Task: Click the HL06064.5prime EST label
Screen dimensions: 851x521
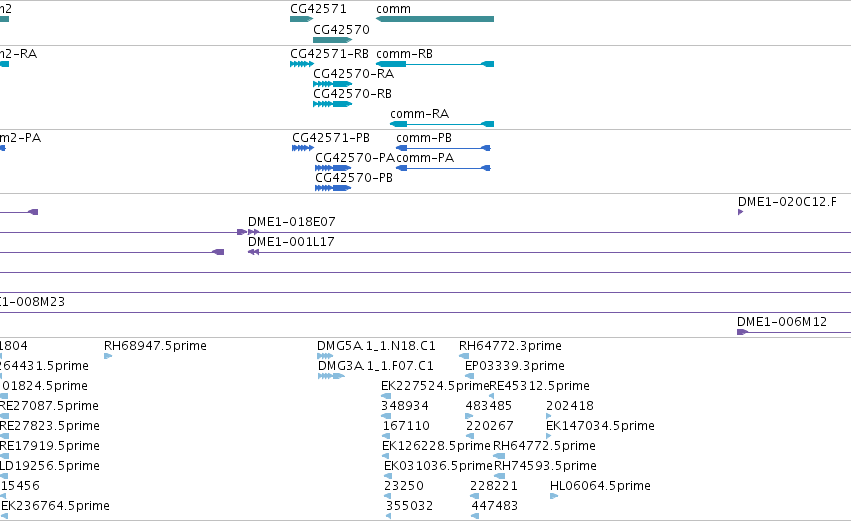Action: 600,486
